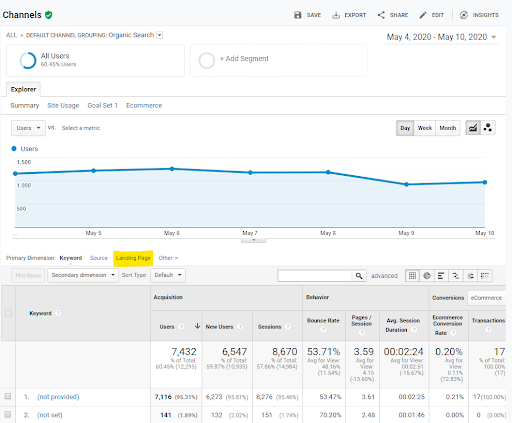Open the Insights icon
The width and height of the screenshot is (512, 423).
[464, 15]
